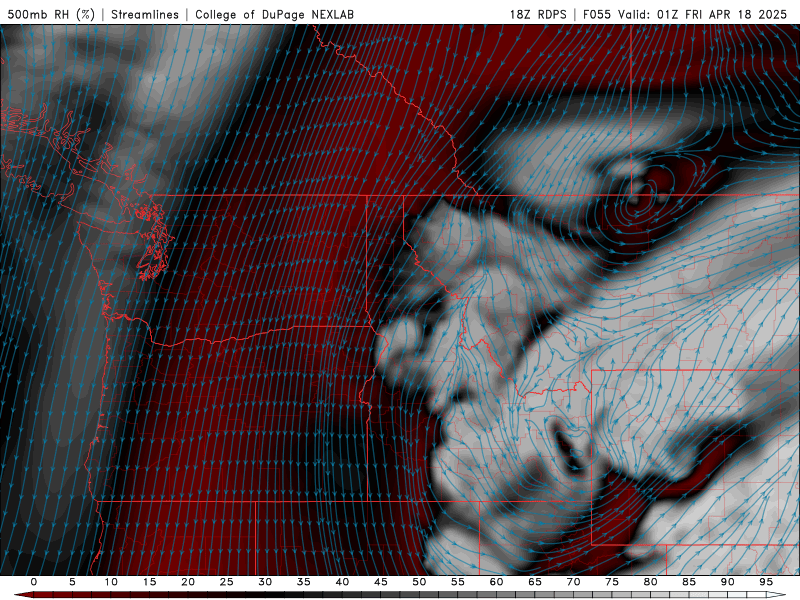This screenshot has width=800, height=600.
Task: Click the 0 tick label on color scale
Action: coord(34,582)
